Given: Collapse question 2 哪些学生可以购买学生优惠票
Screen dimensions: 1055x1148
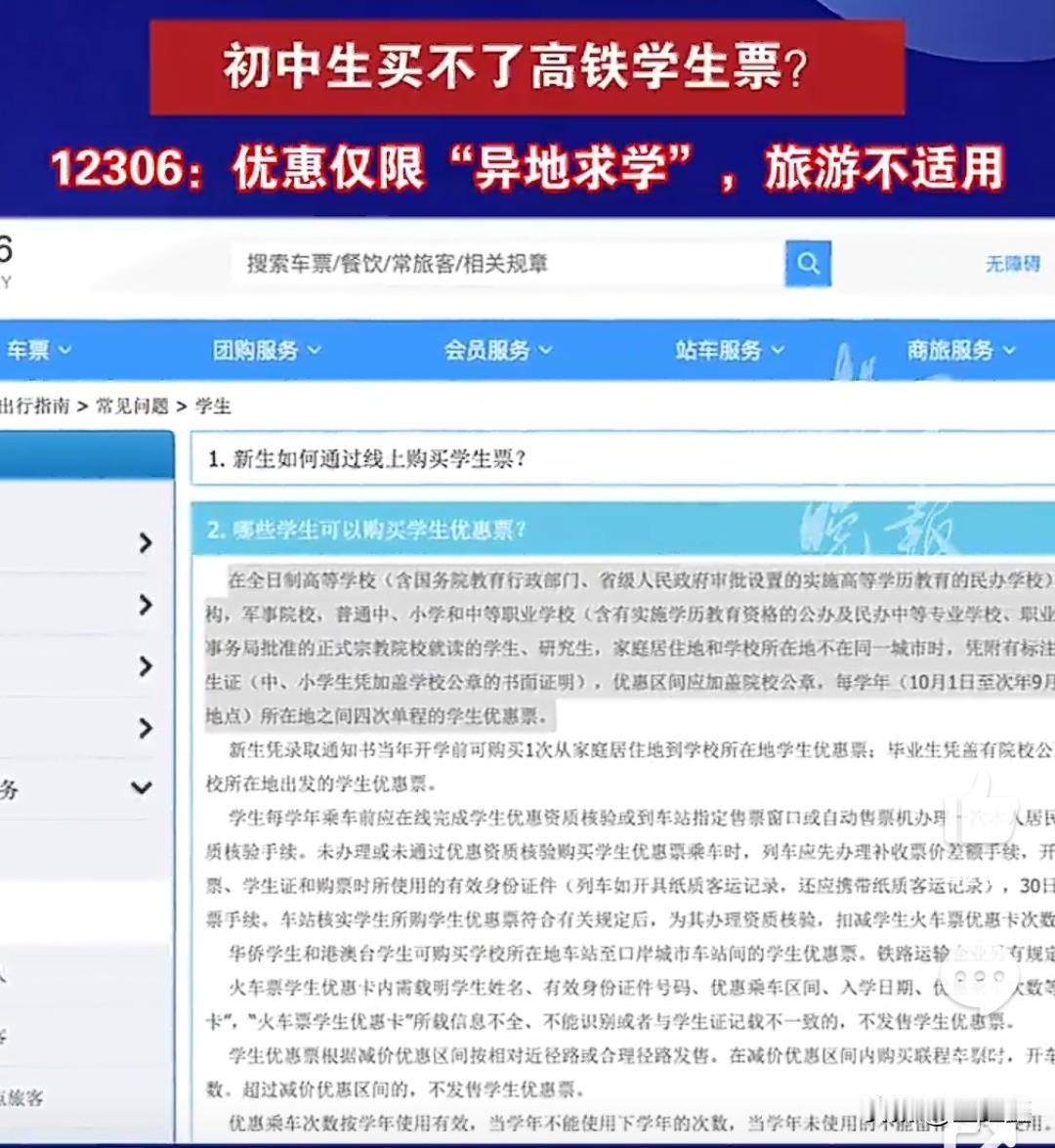Looking at the screenshot, I should pos(622,529).
